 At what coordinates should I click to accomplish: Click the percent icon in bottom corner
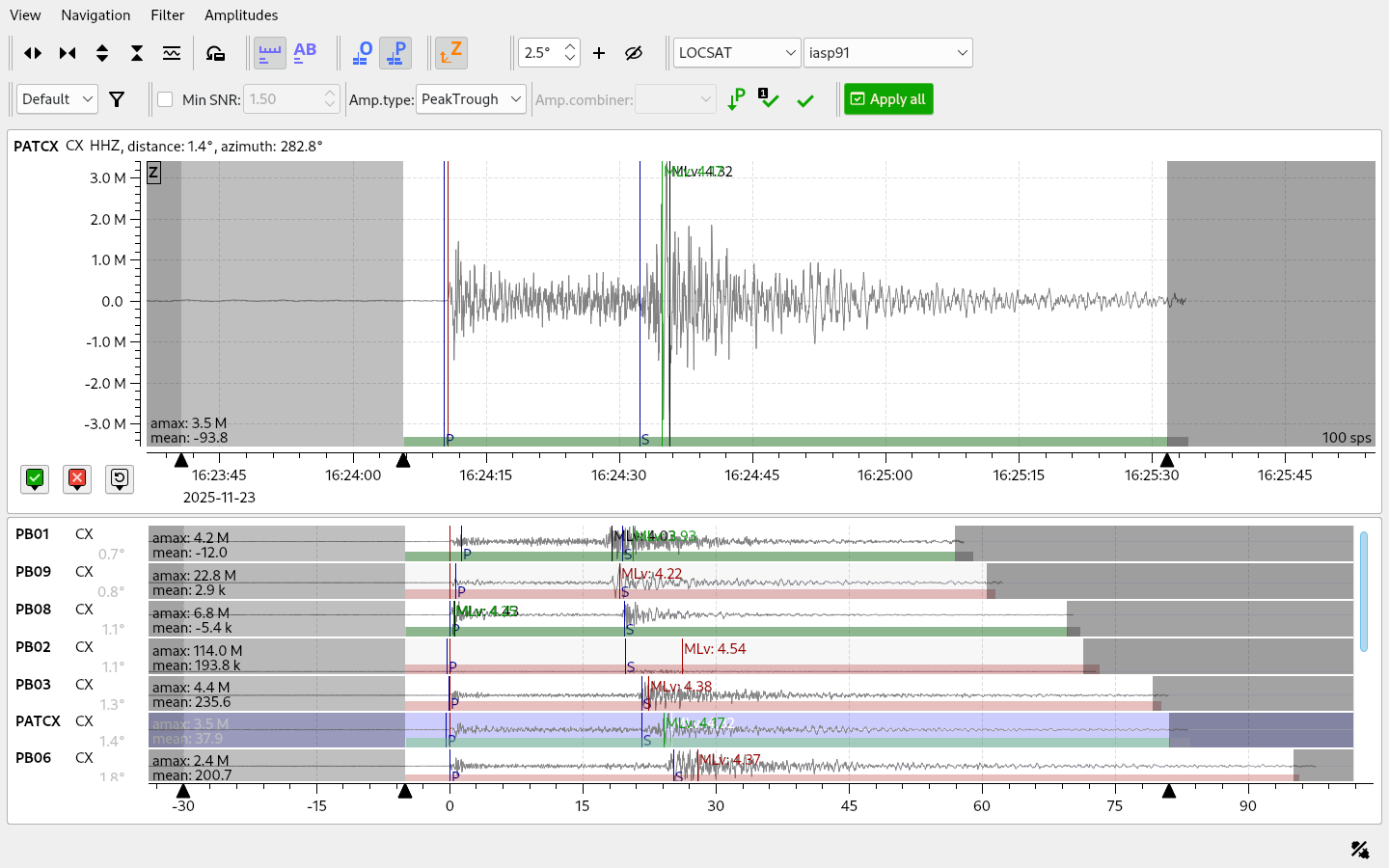[x=1359, y=849]
